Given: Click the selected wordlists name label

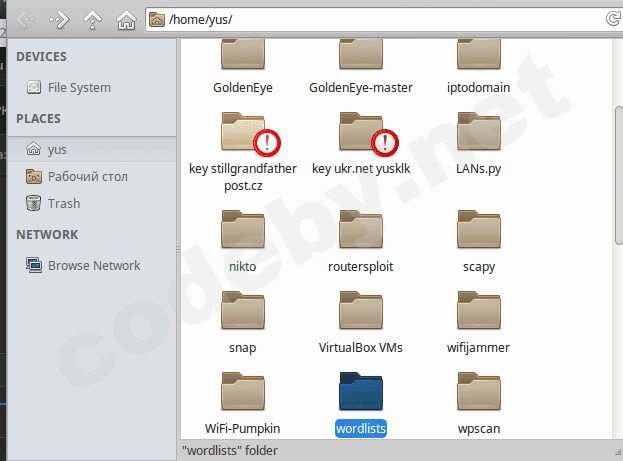Looking at the screenshot, I should [x=361, y=428].
